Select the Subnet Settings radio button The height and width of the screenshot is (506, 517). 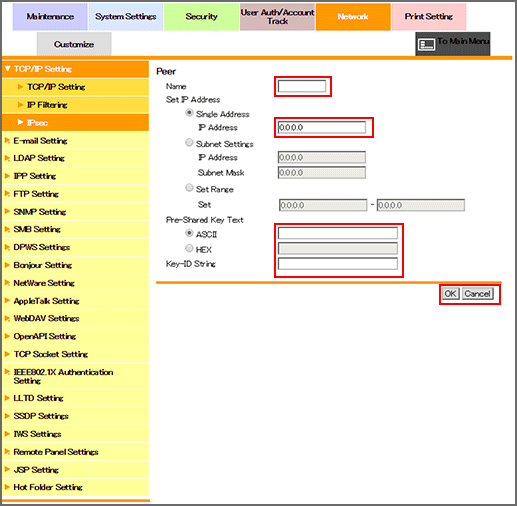tap(189, 143)
